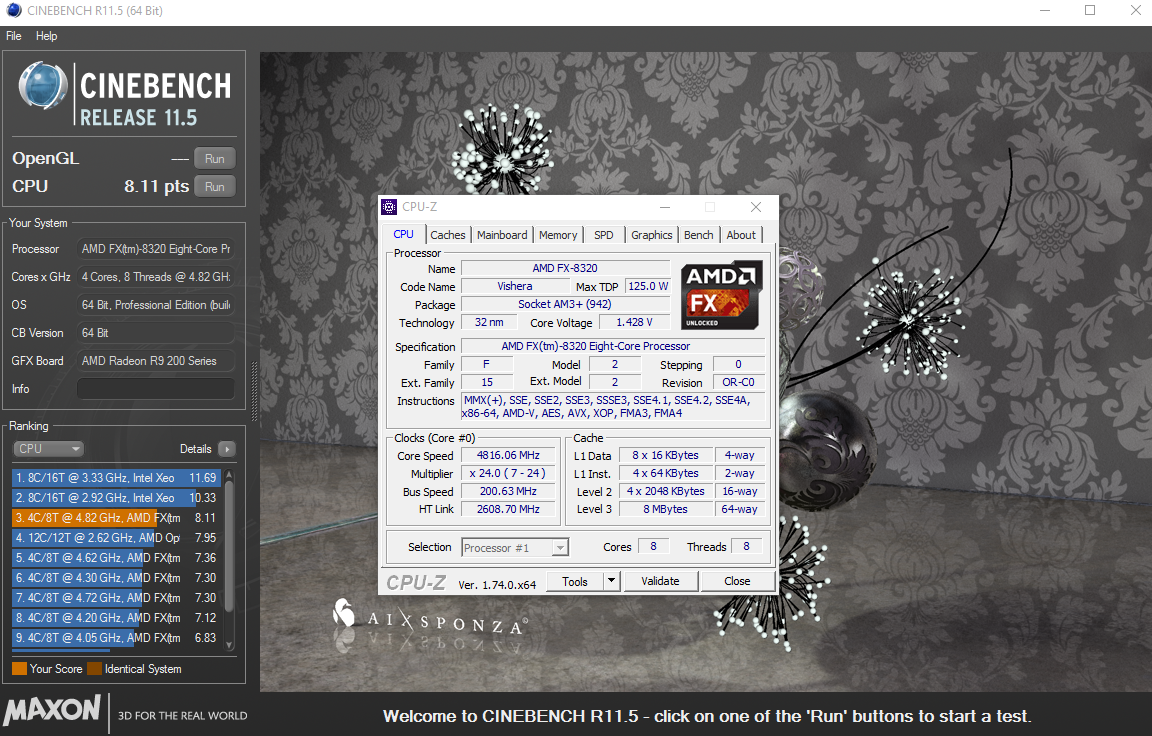Click the Core Speed value 4816.06 MHz
Image resolution: width=1152 pixels, height=736 pixels.
click(508, 455)
